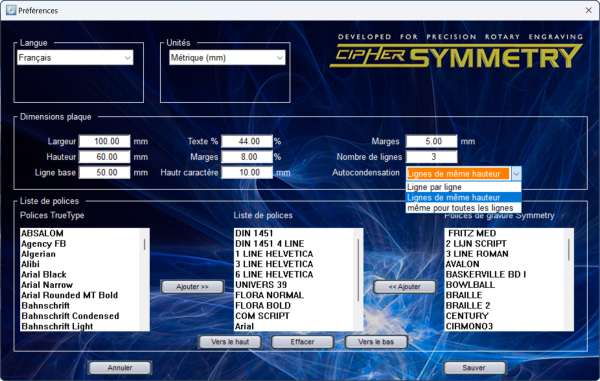Select ABSALOM in TrueType fonts list
The image size is (600, 381).
(x=80, y=233)
